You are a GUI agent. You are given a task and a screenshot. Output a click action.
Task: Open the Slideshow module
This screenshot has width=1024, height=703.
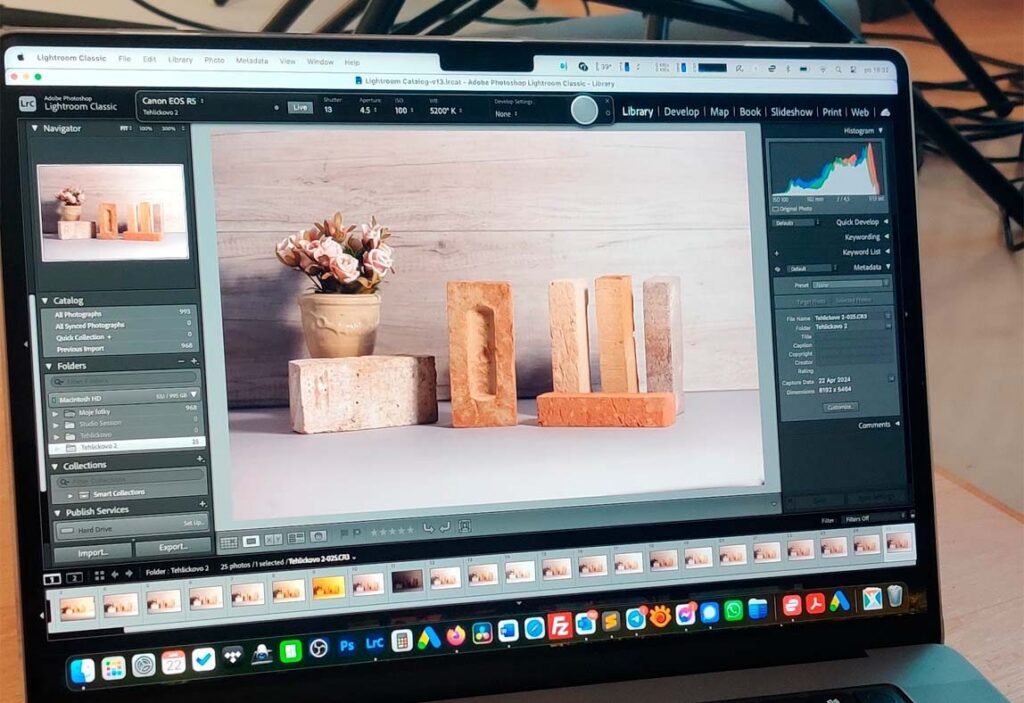792,112
